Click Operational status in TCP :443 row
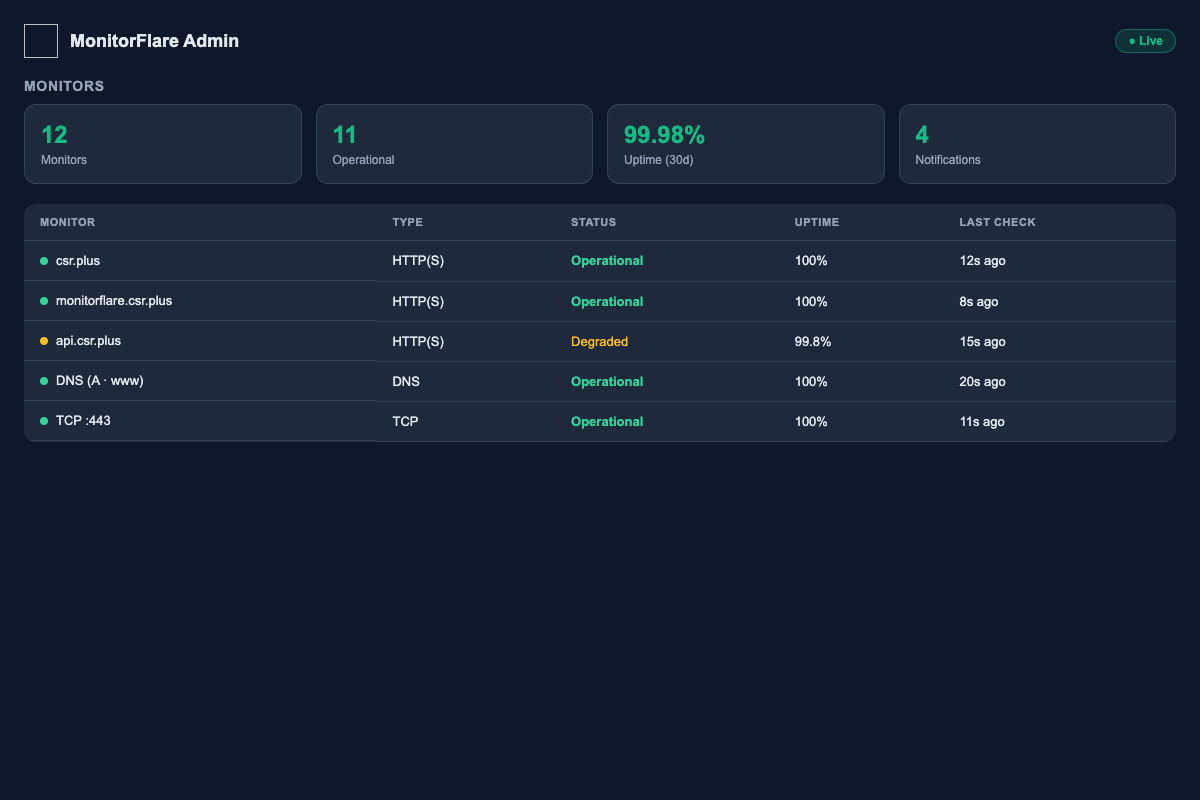1200x800 pixels. (607, 422)
